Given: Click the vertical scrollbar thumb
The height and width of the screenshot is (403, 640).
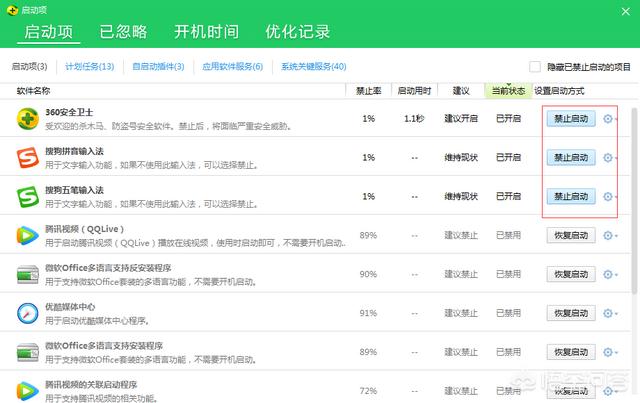Looking at the screenshot, I should pyautogui.click(x=635, y=200).
